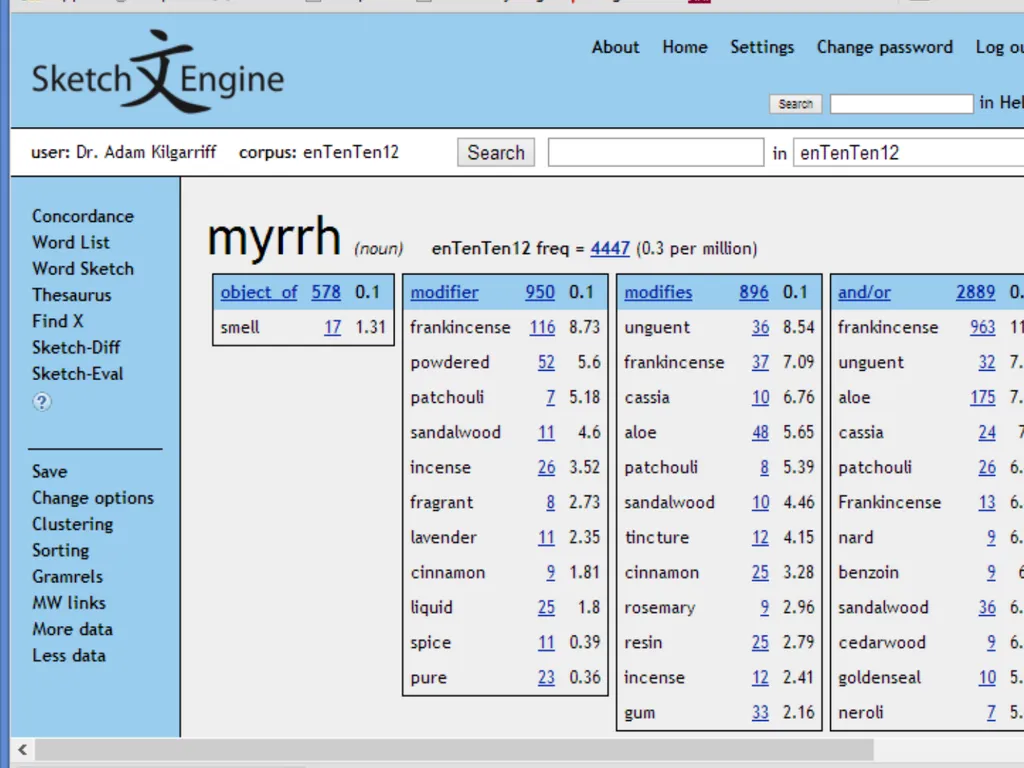Open and/or count 2889
Image resolution: width=1024 pixels, height=768 pixels.
[x=976, y=293]
